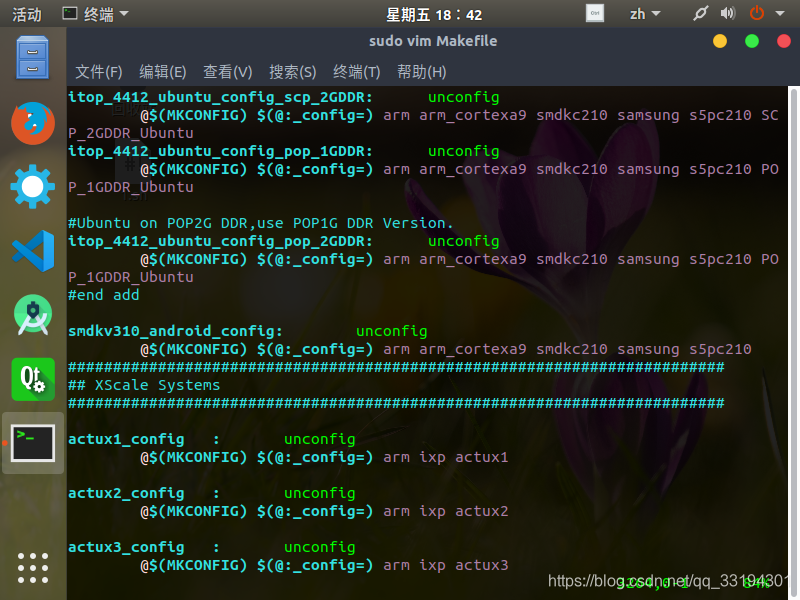Click unconfig after actux1_config
The height and width of the screenshot is (600, 800).
coord(319,439)
